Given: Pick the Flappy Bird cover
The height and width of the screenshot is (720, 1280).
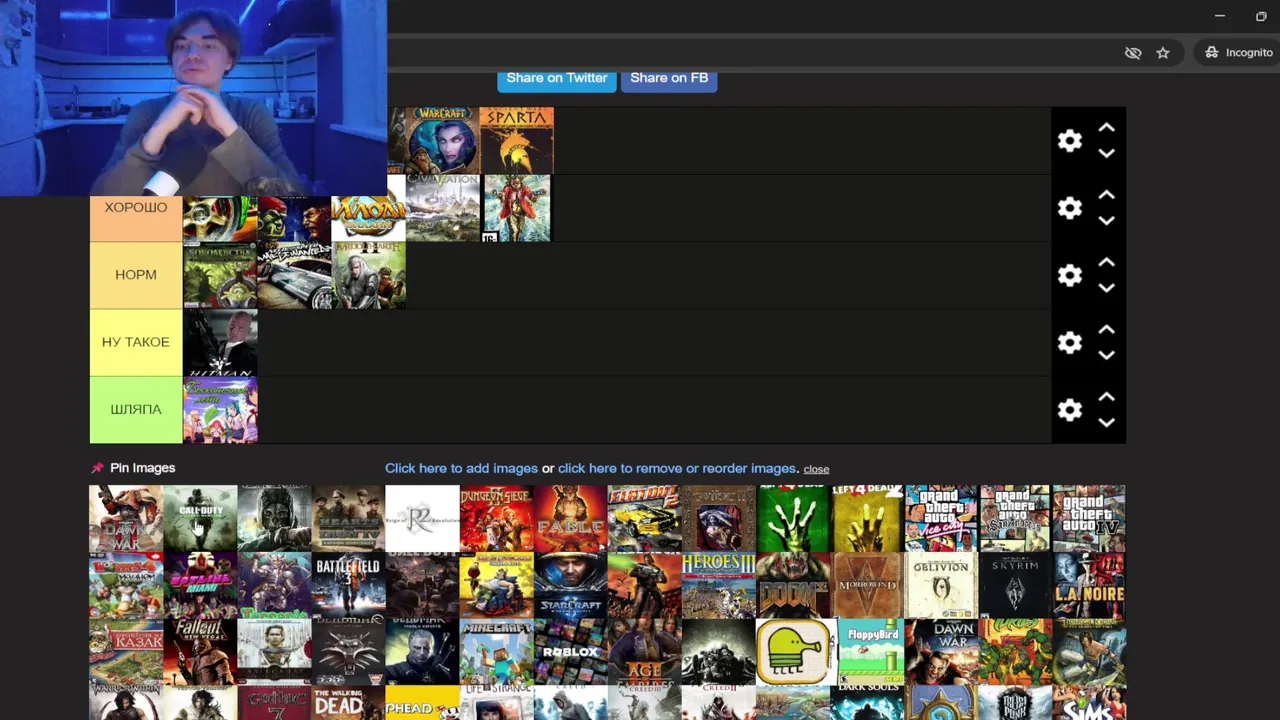Looking at the screenshot, I should pos(867,652).
